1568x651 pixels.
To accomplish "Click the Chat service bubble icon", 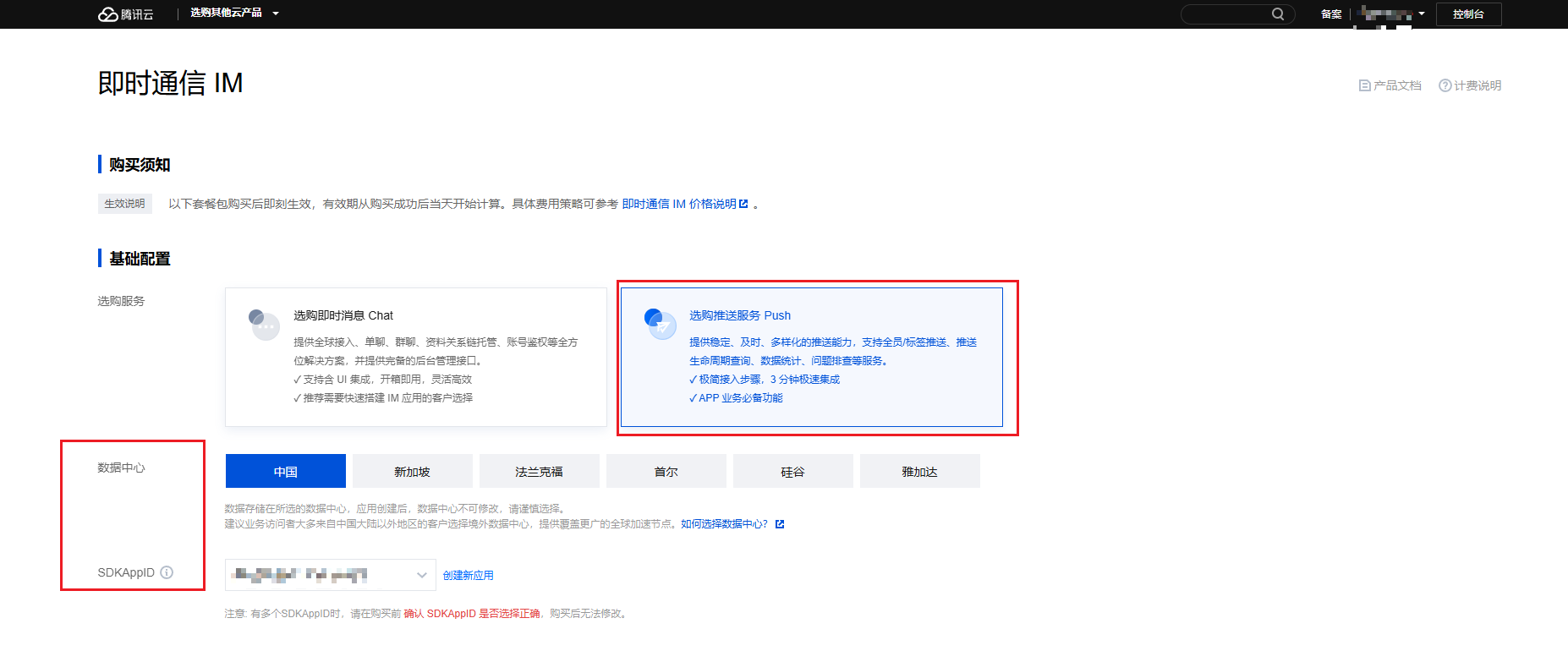I will pos(264,325).
